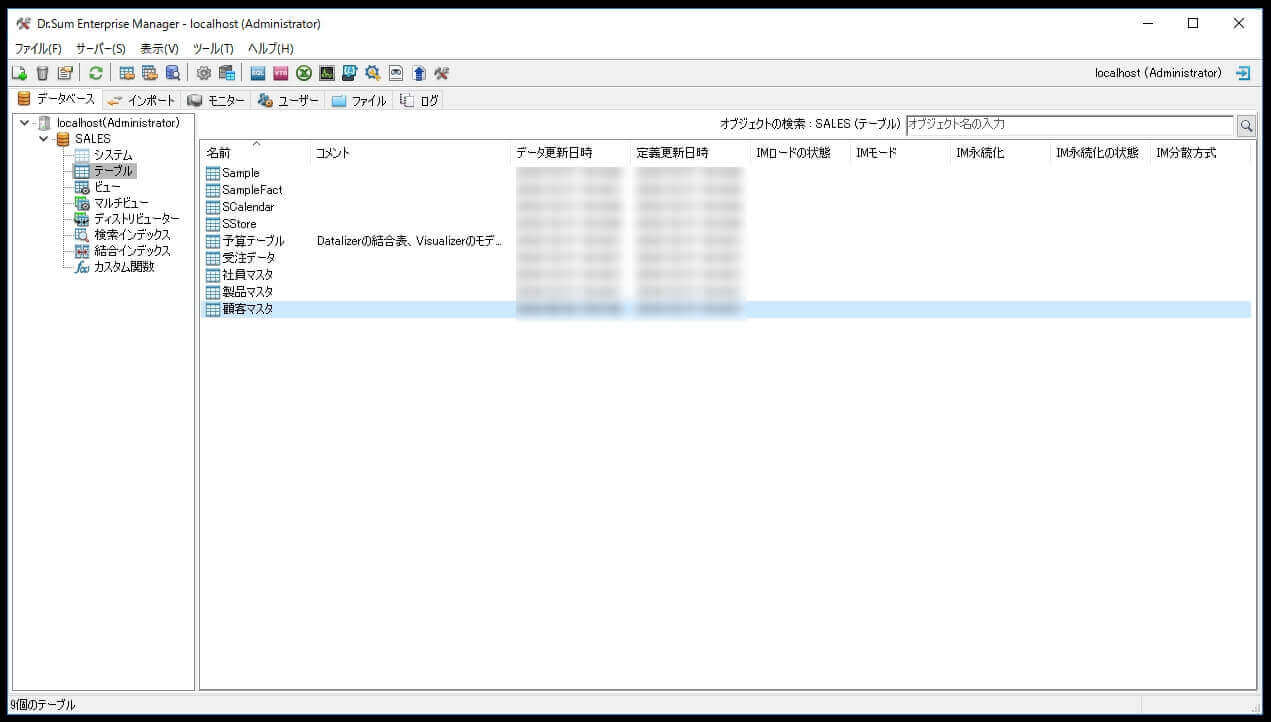Collapse the localhost(Administrator) tree node

pos(24,122)
